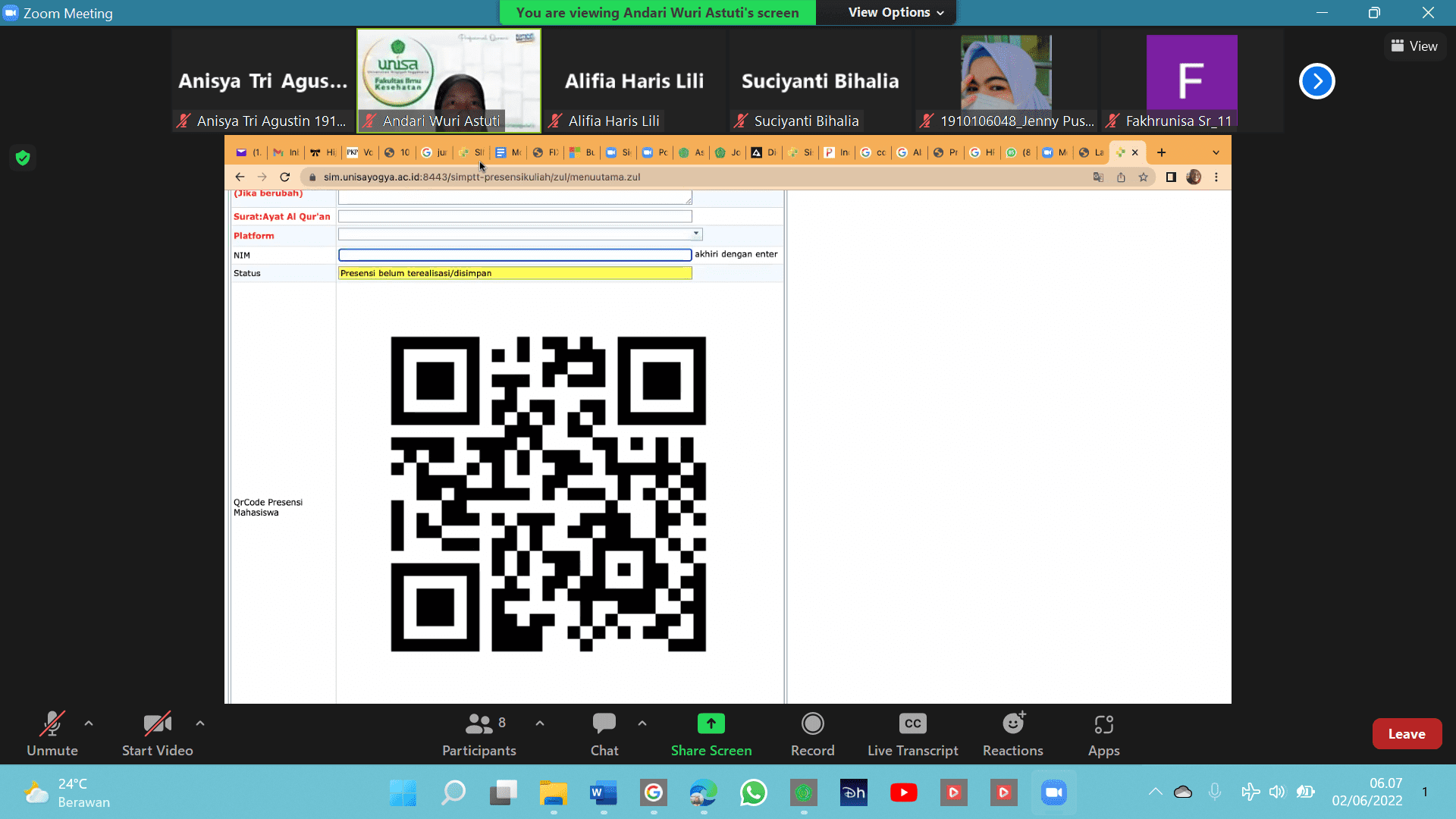Image resolution: width=1456 pixels, height=819 pixels.
Task: Open WhatsApp from the taskbar
Action: [x=753, y=793]
